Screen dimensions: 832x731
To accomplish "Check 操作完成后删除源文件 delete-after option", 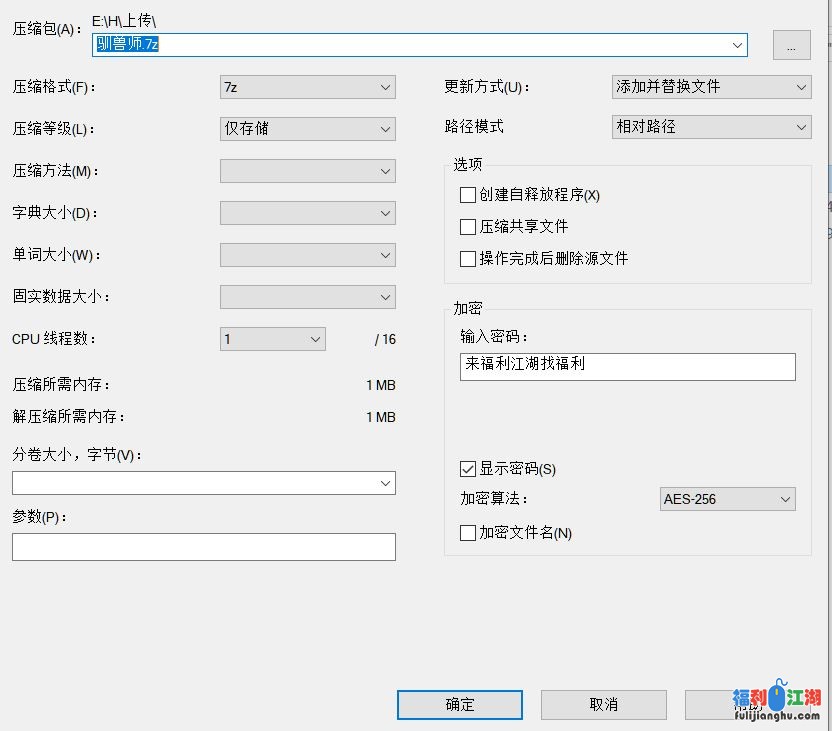I will pos(467,259).
